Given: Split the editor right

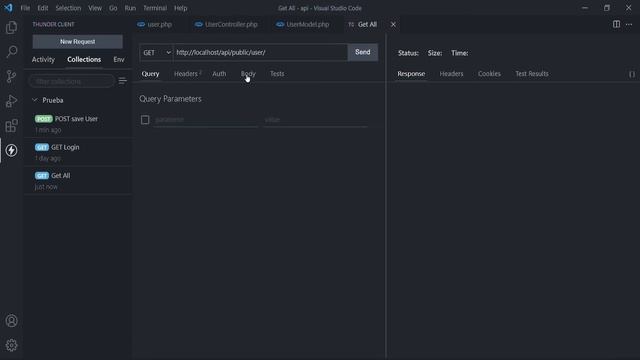Looking at the screenshot, I should 616,24.
